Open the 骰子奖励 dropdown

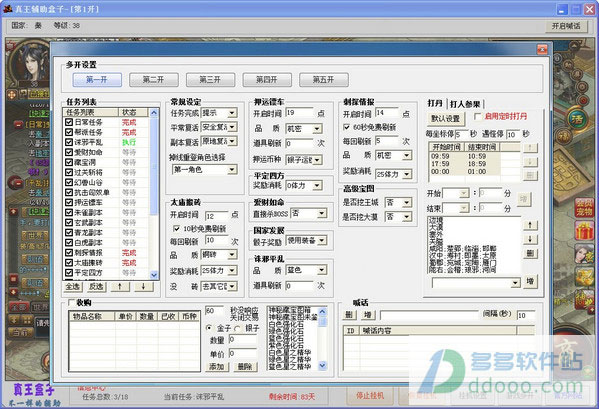pyautogui.click(x=322, y=241)
